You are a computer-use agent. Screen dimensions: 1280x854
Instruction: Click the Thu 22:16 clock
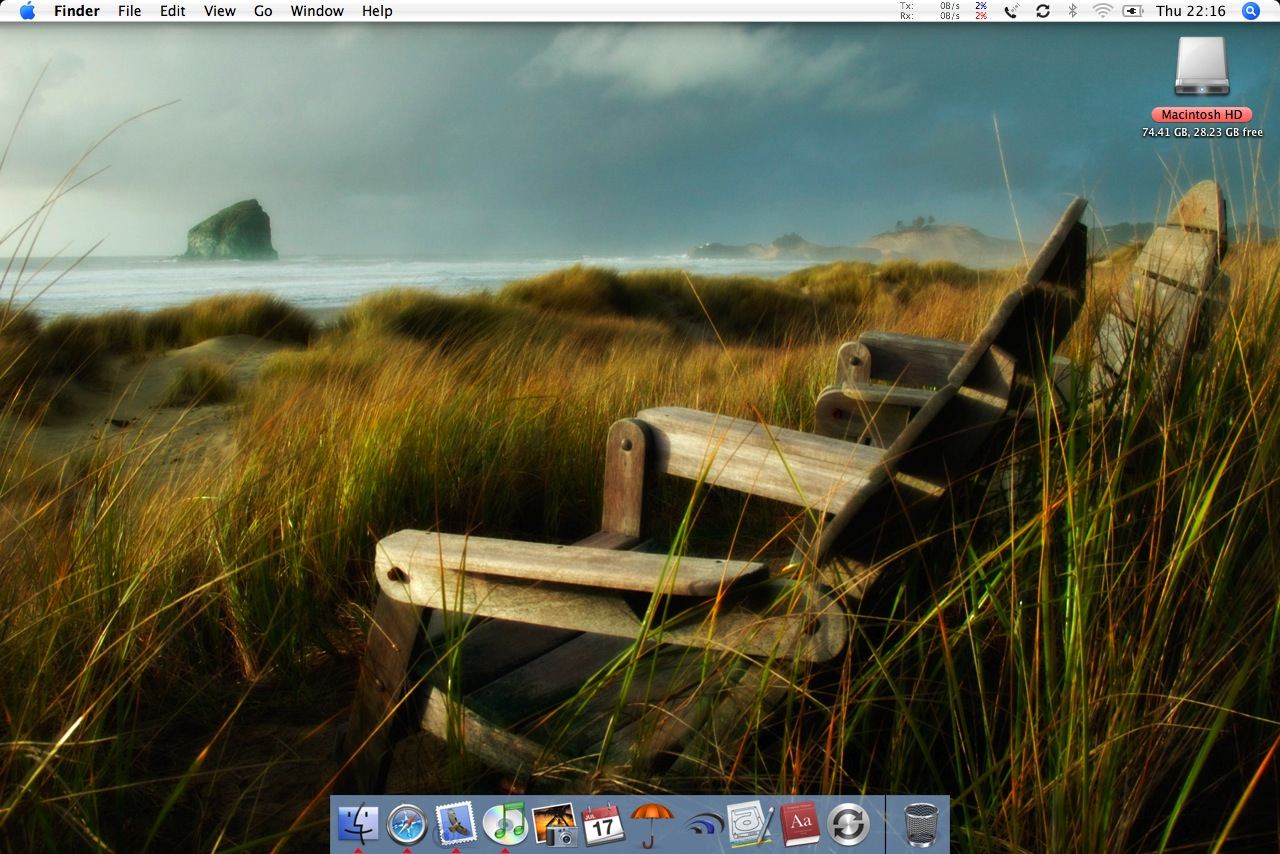click(1190, 11)
